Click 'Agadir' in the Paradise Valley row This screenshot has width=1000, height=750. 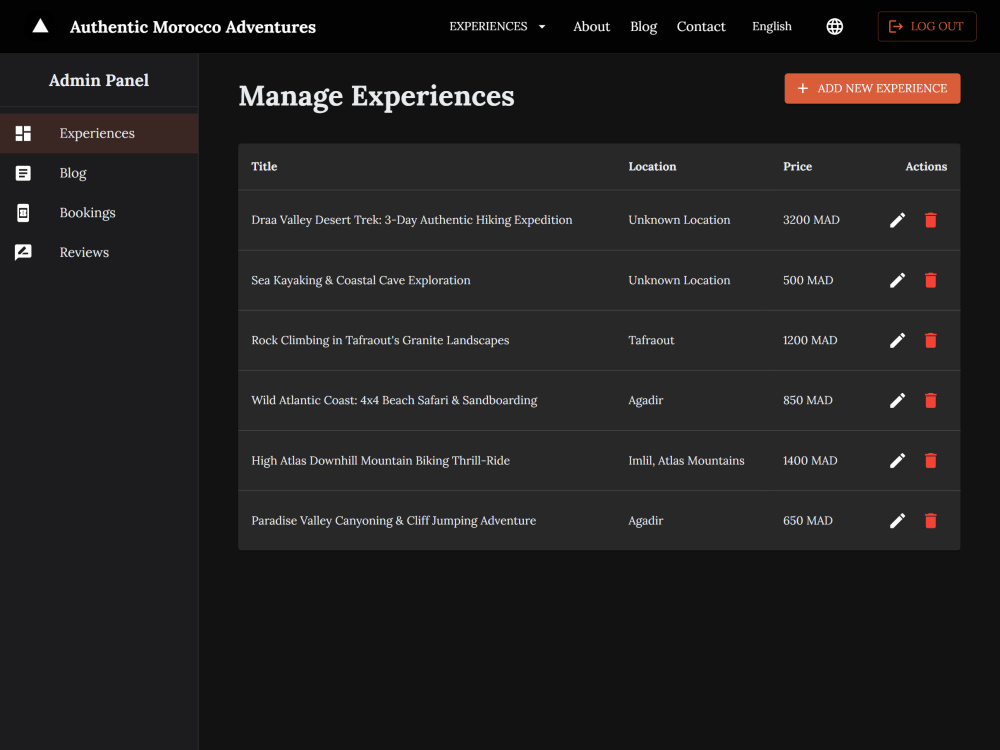coord(645,520)
